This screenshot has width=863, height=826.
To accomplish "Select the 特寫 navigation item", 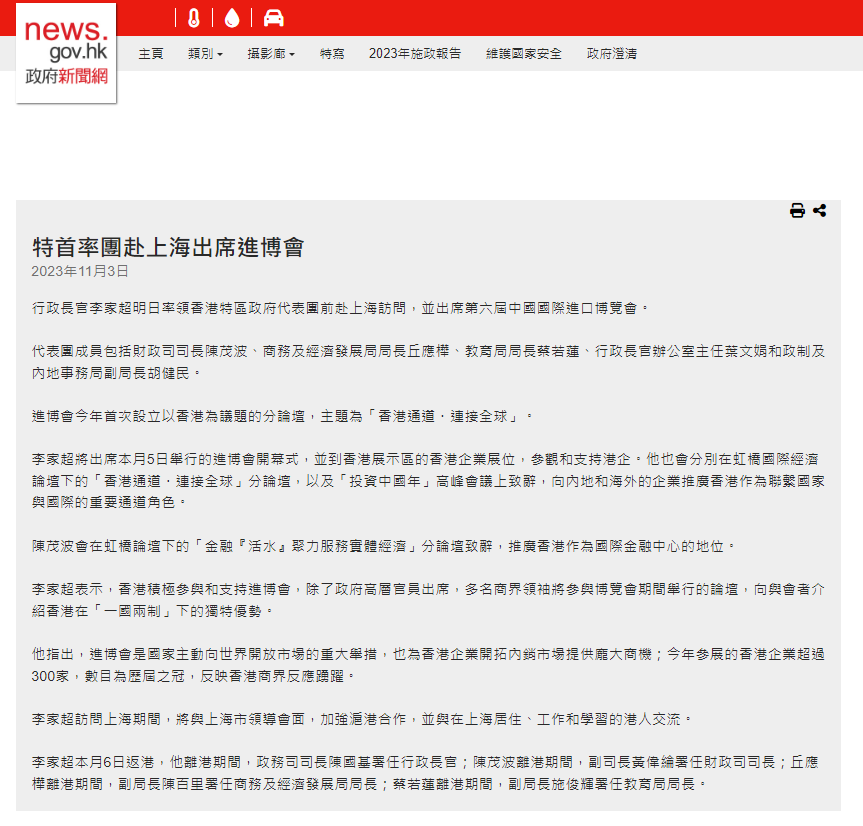I will point(332,54).
